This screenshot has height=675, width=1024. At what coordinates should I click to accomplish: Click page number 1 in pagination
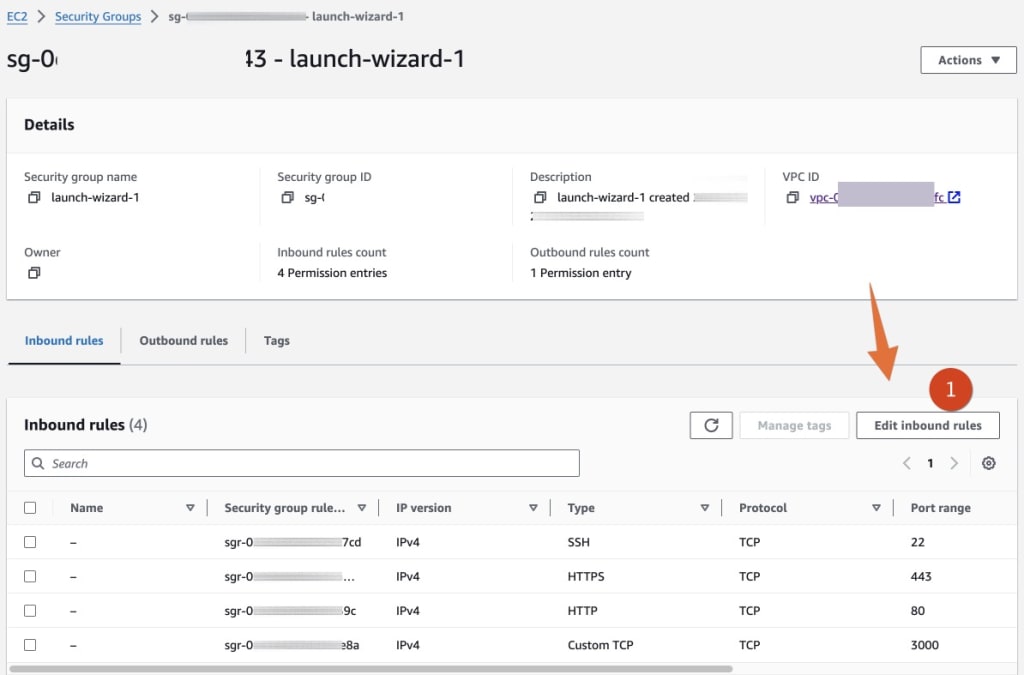tap(930, 463)
